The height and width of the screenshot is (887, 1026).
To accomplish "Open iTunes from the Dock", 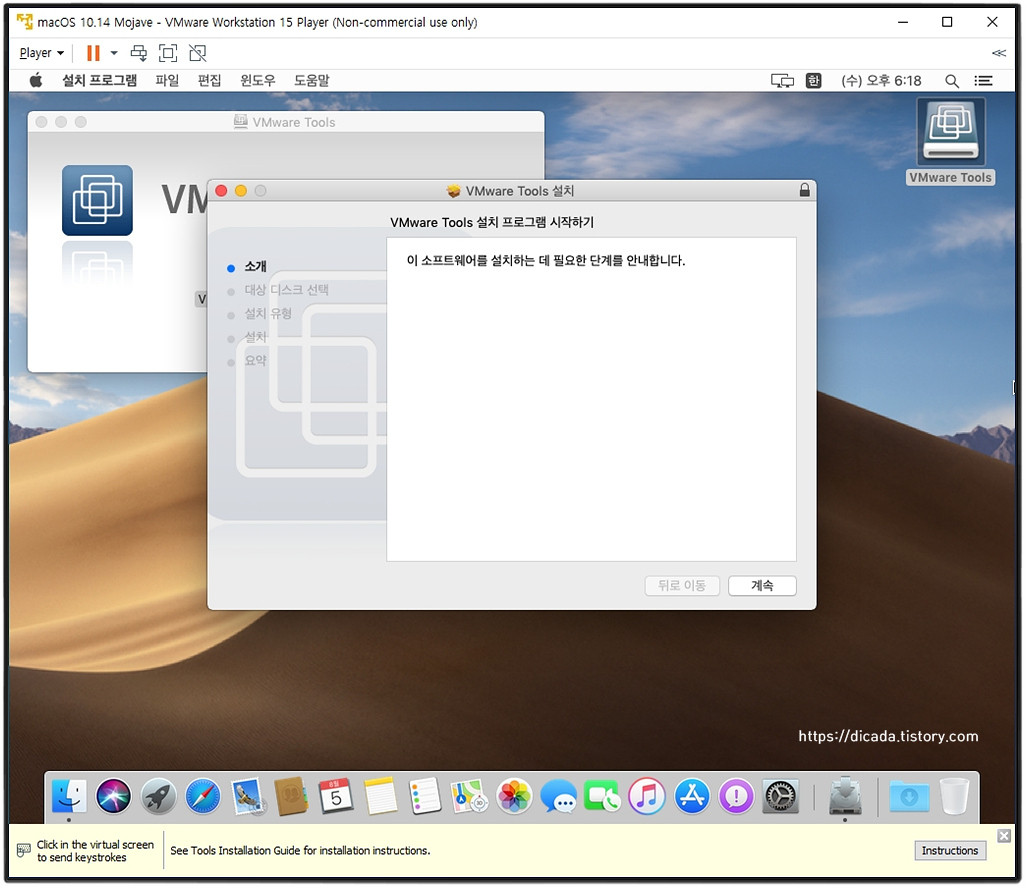I will click(x=647, y=796).
